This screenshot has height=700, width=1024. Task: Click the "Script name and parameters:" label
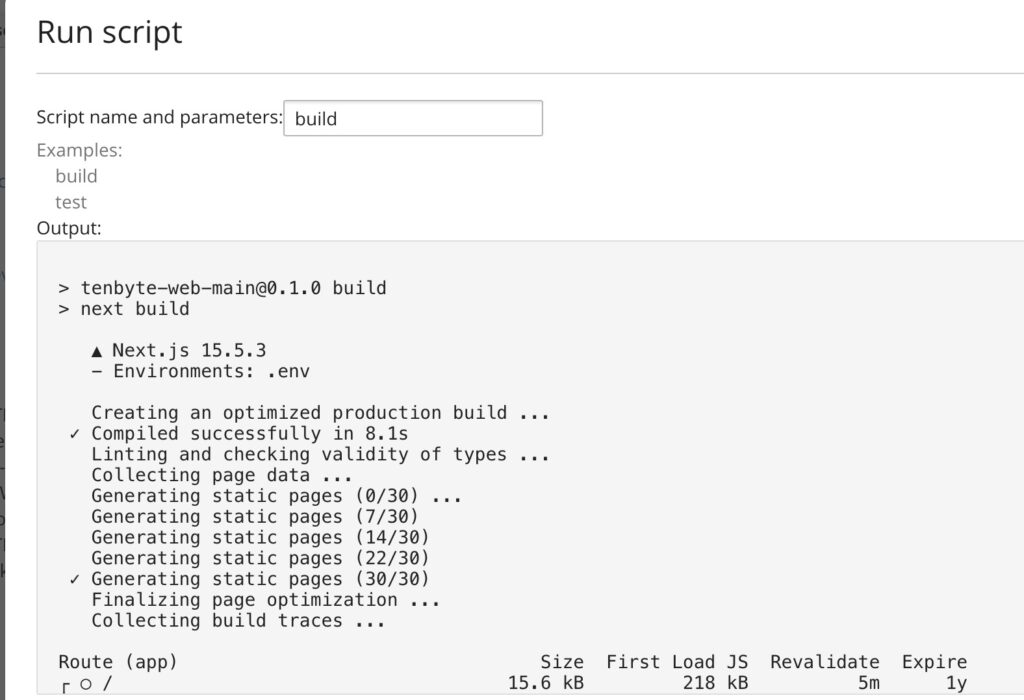[160, 117]
